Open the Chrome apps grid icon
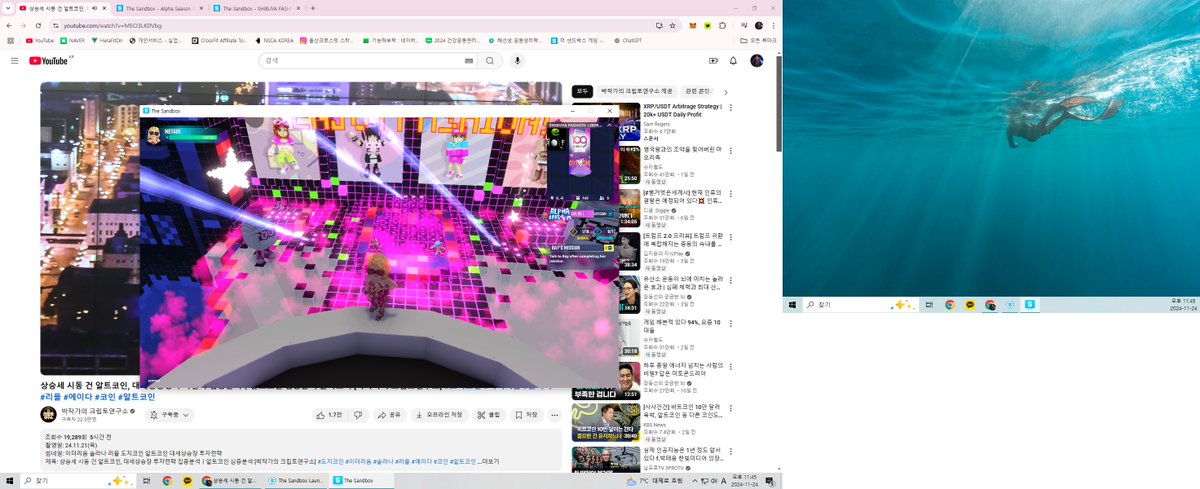This screenshot has height=489, width=1200. 10,40
